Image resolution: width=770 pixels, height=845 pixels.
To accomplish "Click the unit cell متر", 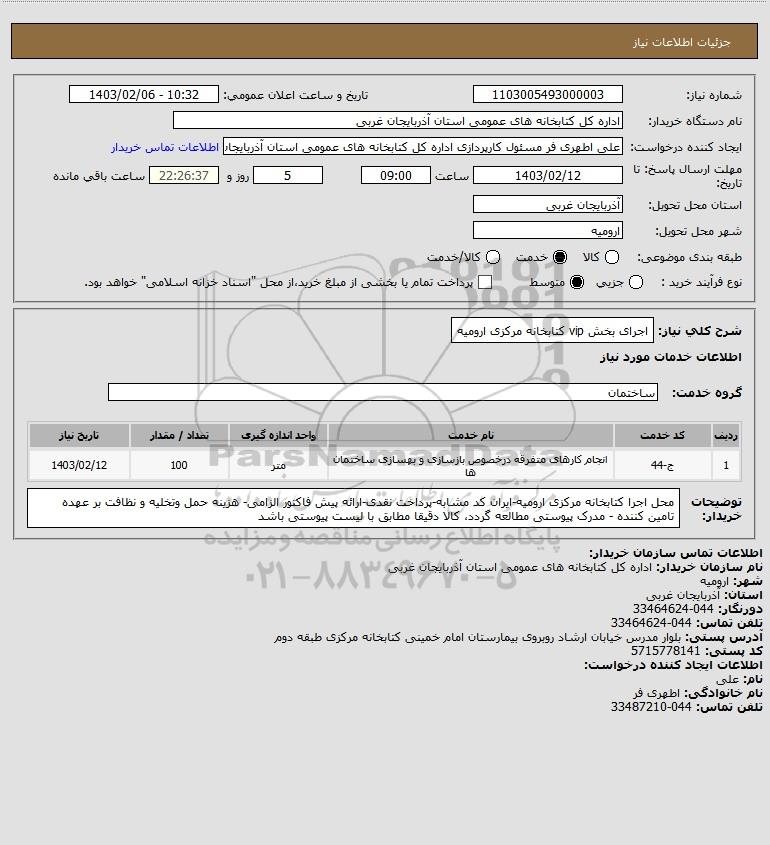I will [x=278, y=465].
